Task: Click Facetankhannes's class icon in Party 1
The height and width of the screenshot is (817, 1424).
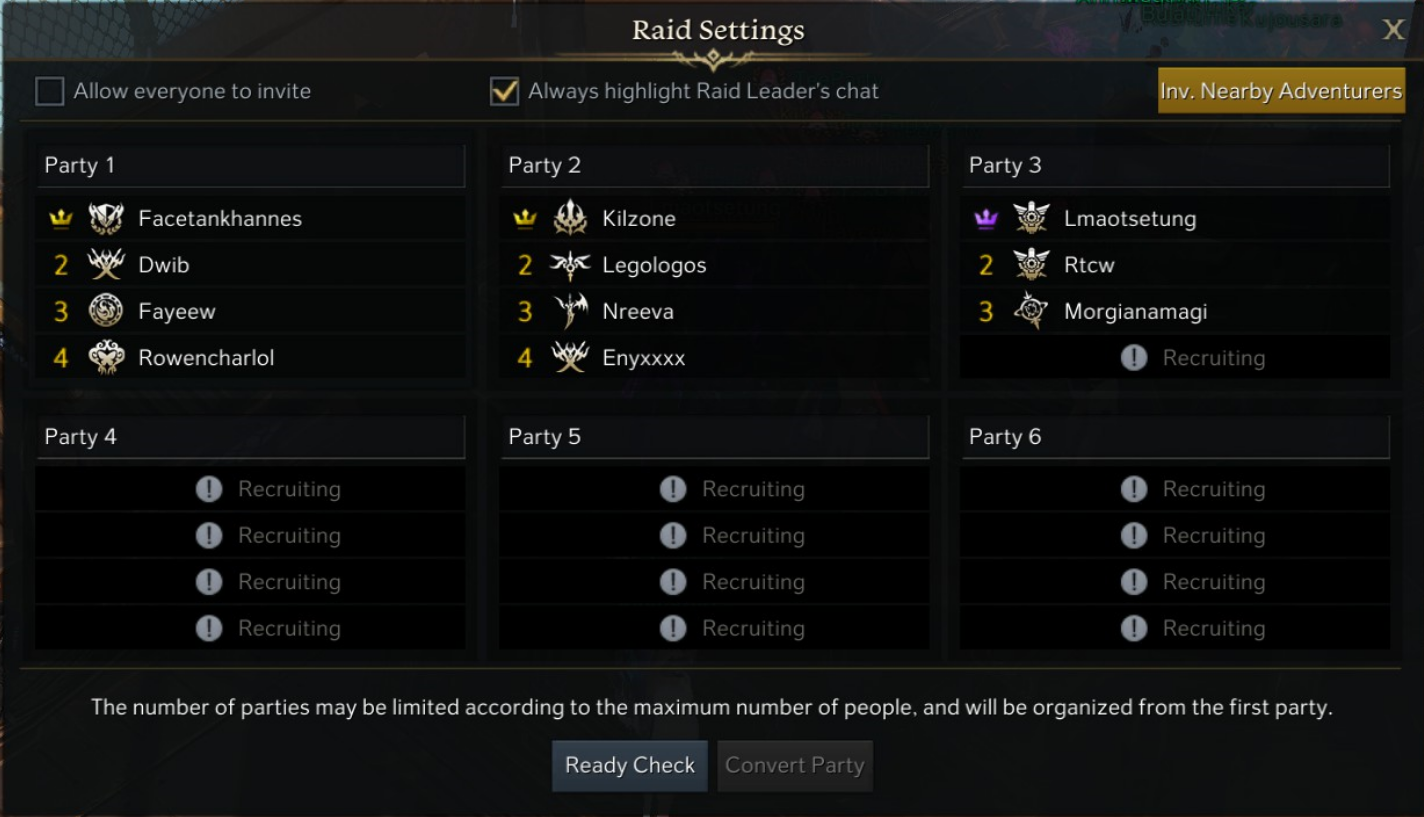Action: [106, 218]
